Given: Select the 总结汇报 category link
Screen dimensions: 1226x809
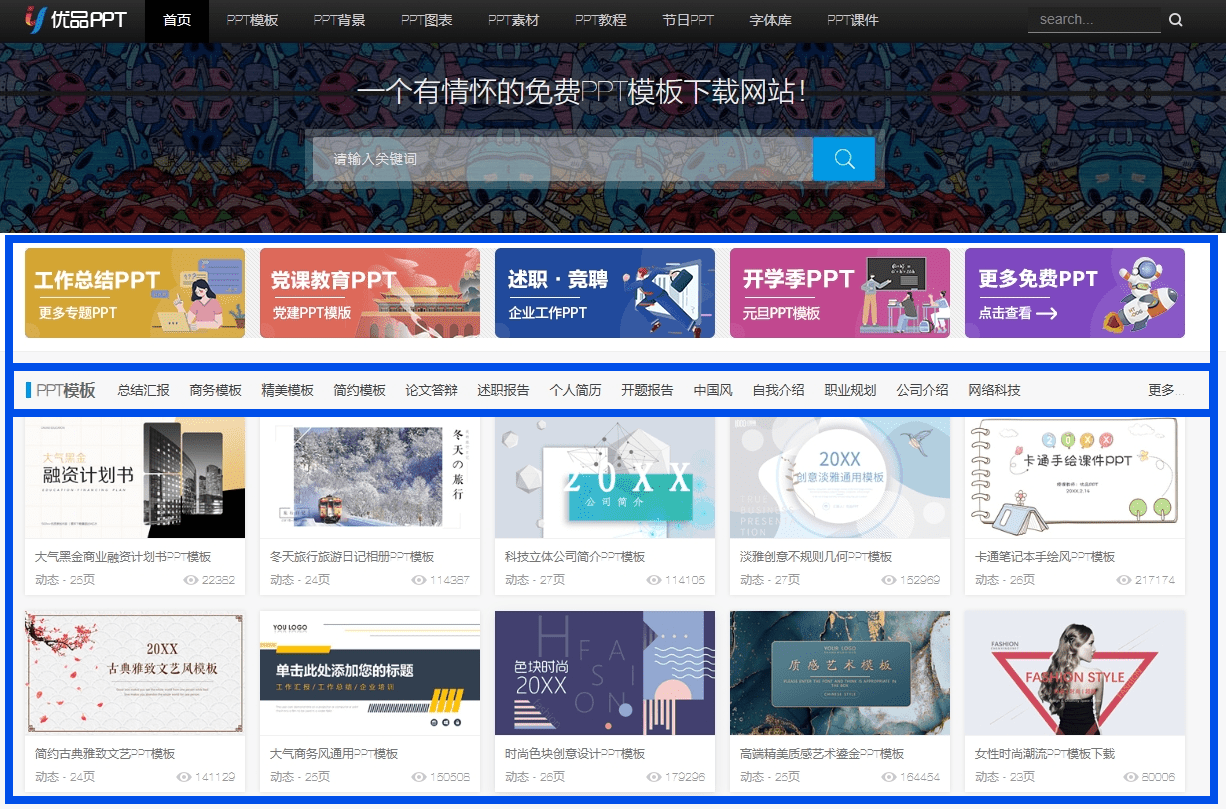Looking at the screenshot, I should (144, 390).
